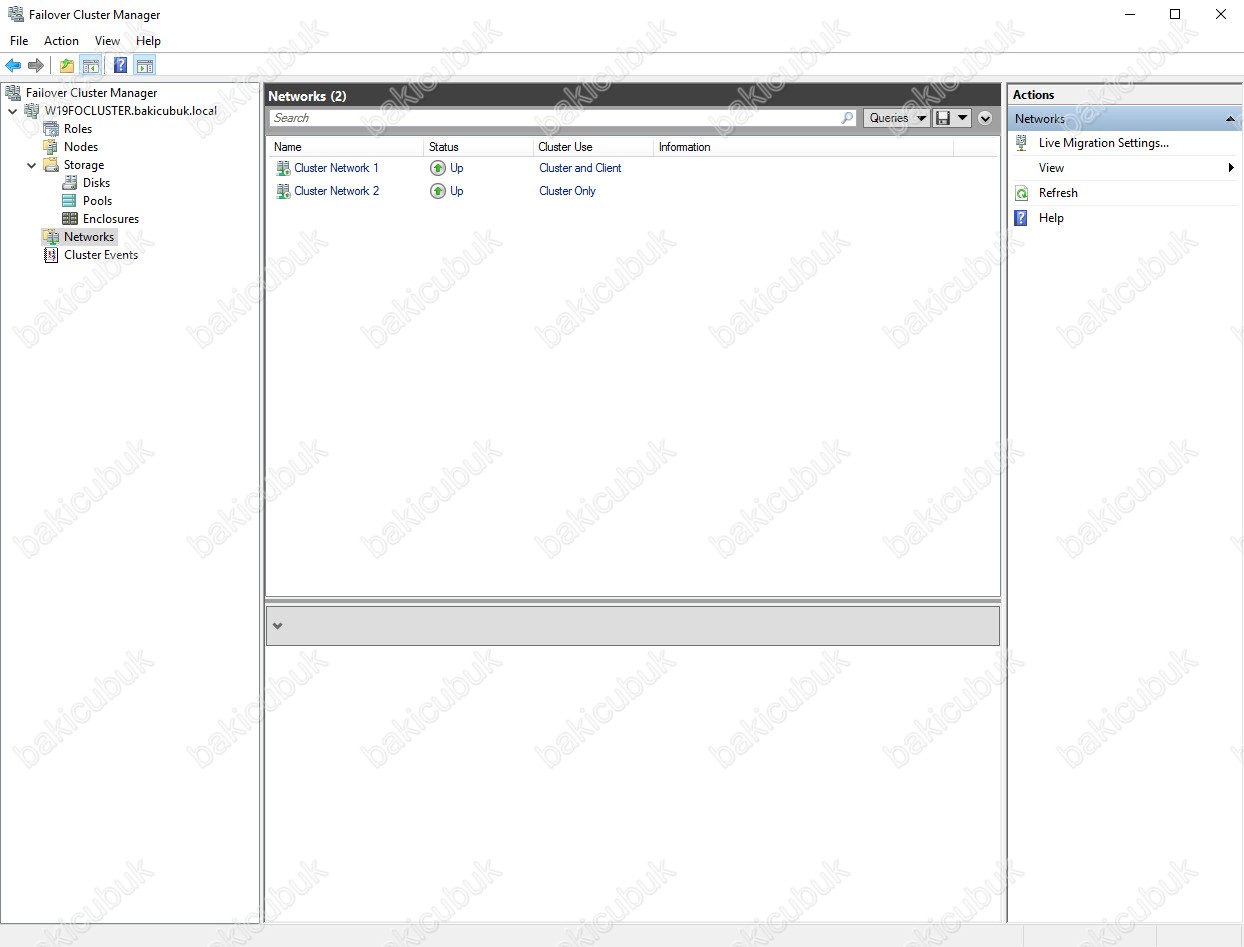Open the Roles node in the tree
The height and width of the screenshot is (947, 1244).
[x=77, y=129]
